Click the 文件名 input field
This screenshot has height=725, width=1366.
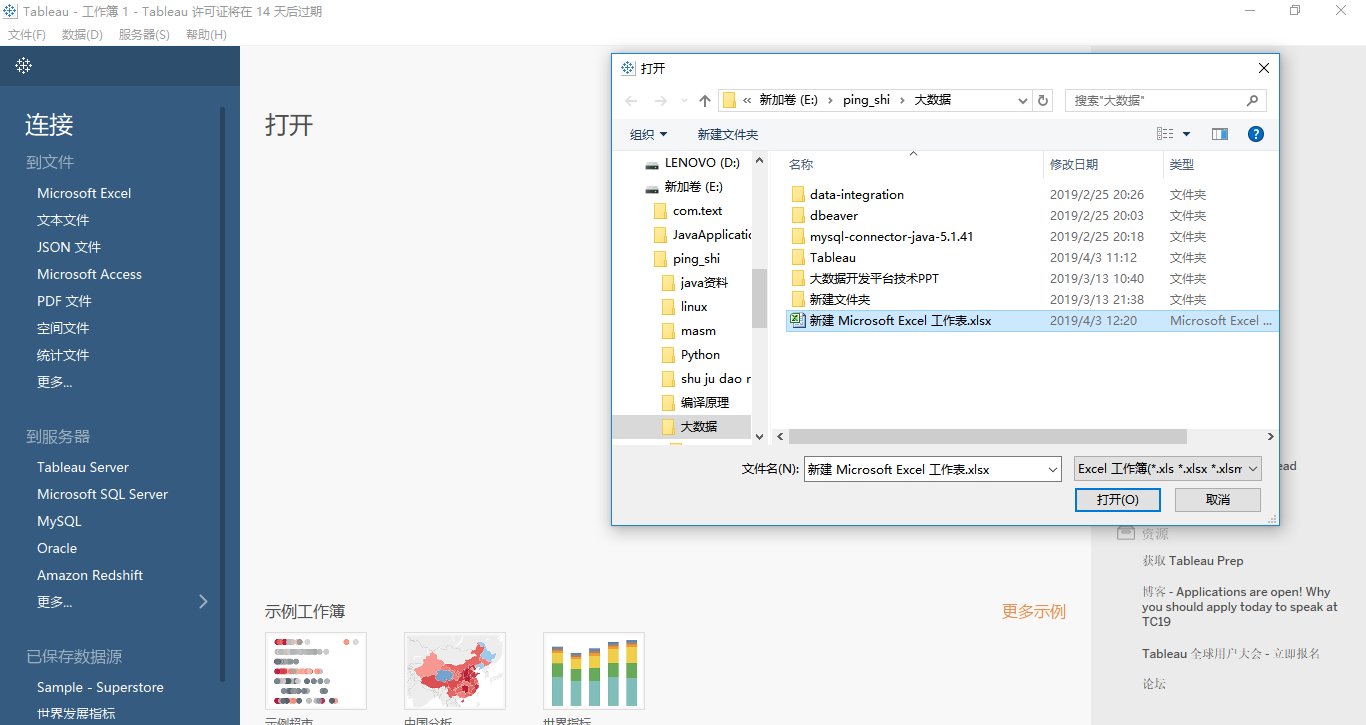click(924, 469)
